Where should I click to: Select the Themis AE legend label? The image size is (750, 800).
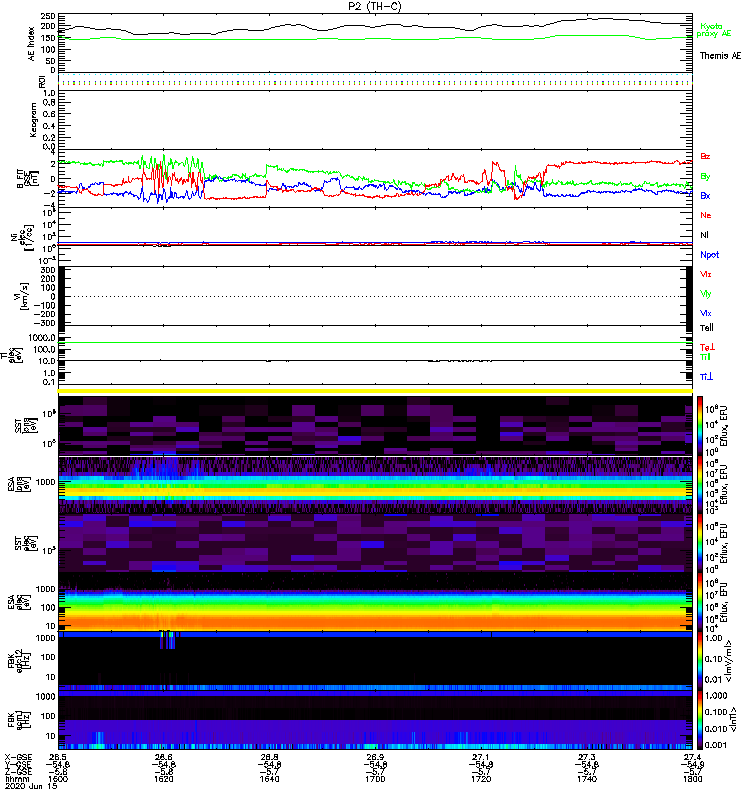point(720,56)
